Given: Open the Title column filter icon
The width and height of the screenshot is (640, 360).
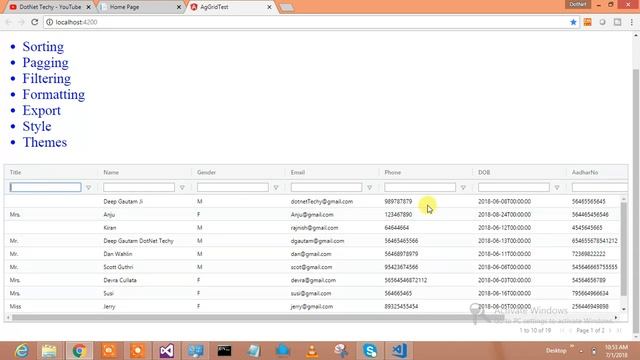Looking at the screenshot, I should click(89, 187).
